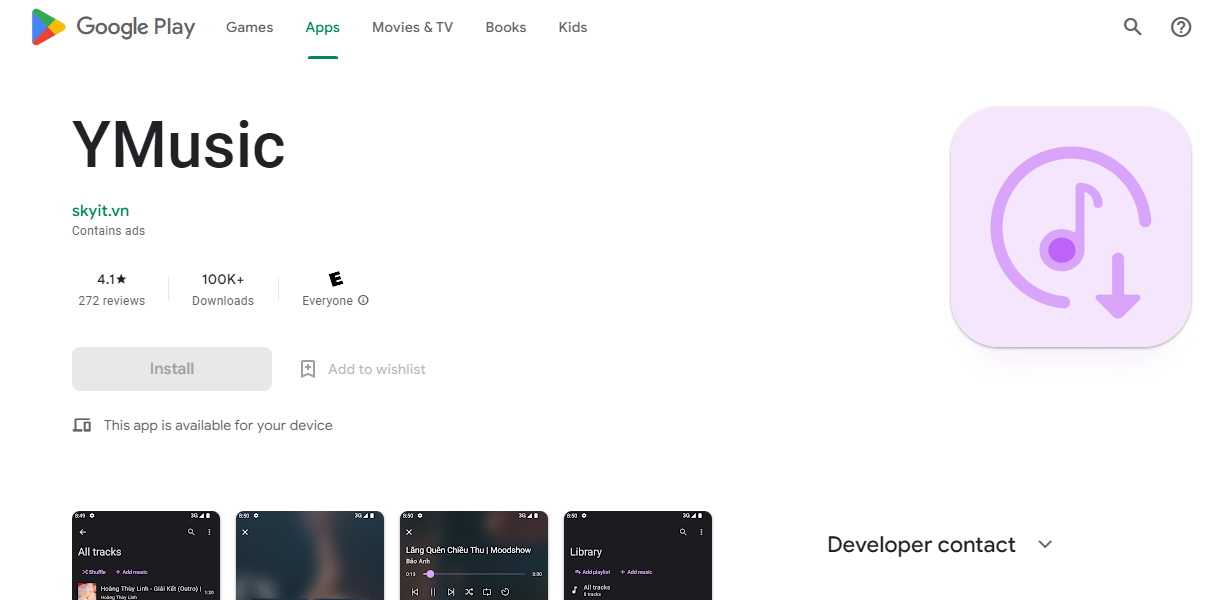Click the Install button

pyautogui.click(x=172, y=369)
